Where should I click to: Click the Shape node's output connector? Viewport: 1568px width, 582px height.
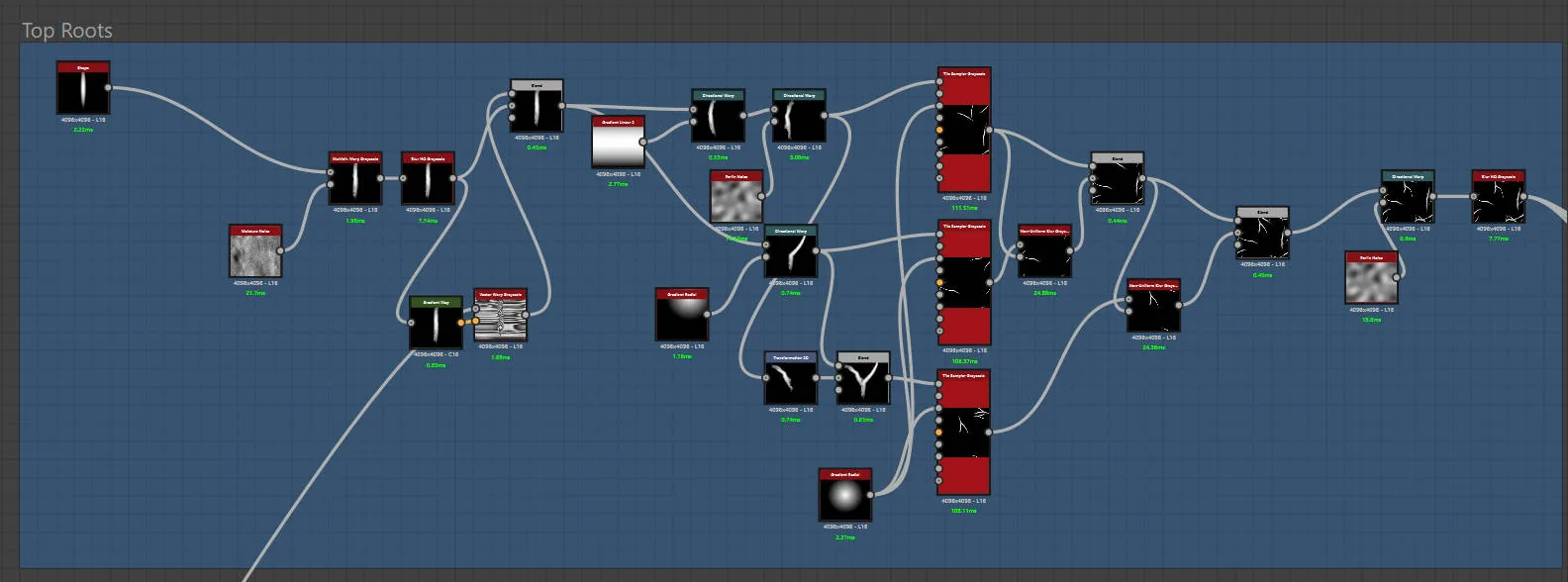tap(108, 88)
